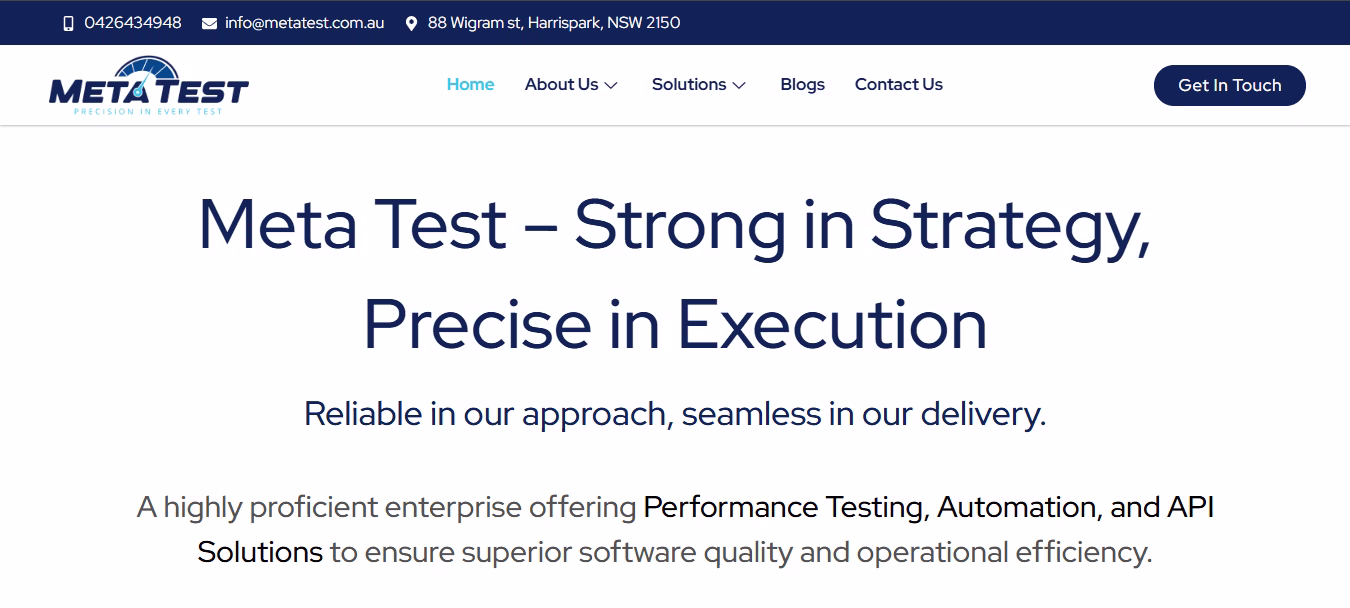This screenshot has height=608, width=1350.
Task: Call the number 0426434948
Action: point(133,23)
